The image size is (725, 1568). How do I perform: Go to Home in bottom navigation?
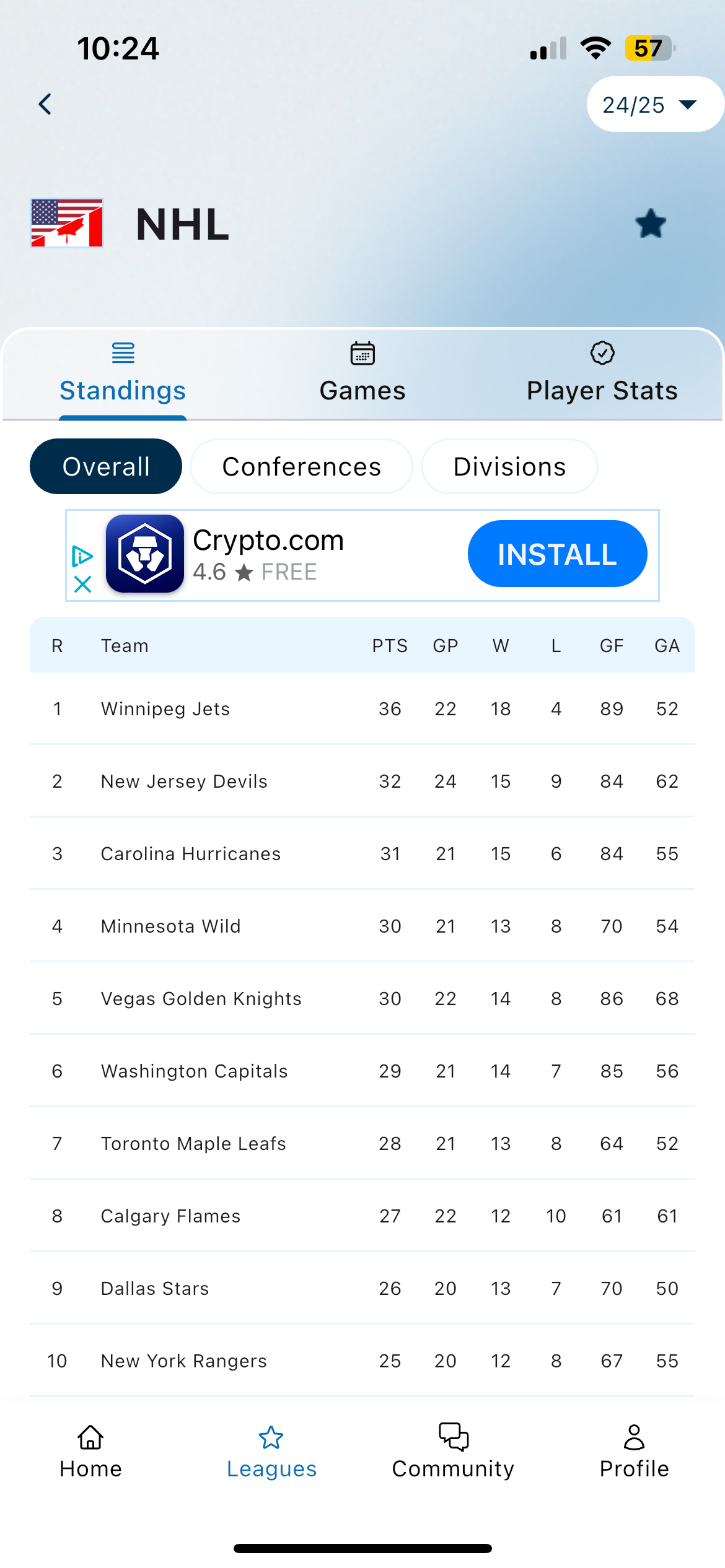click(90, 1452)
